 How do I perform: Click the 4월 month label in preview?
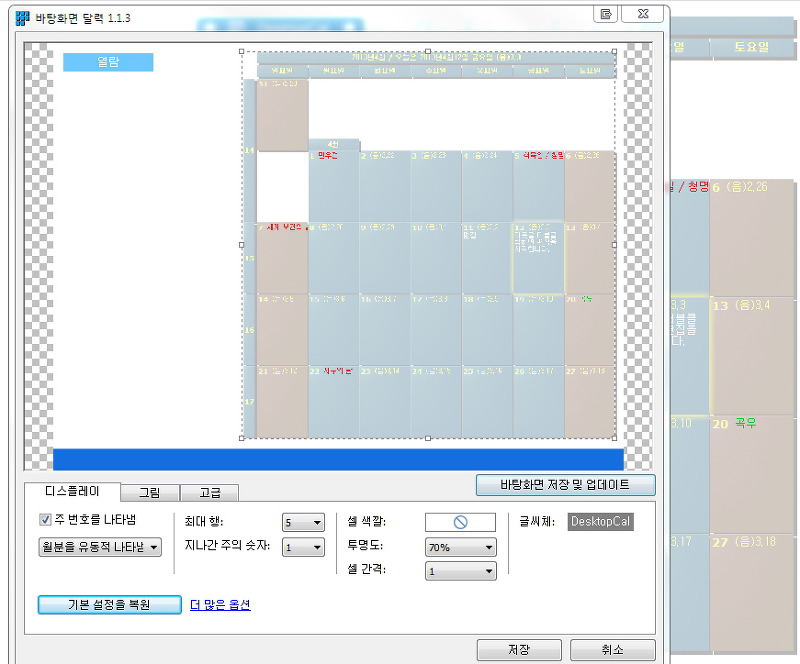click(x=334, y=144)
